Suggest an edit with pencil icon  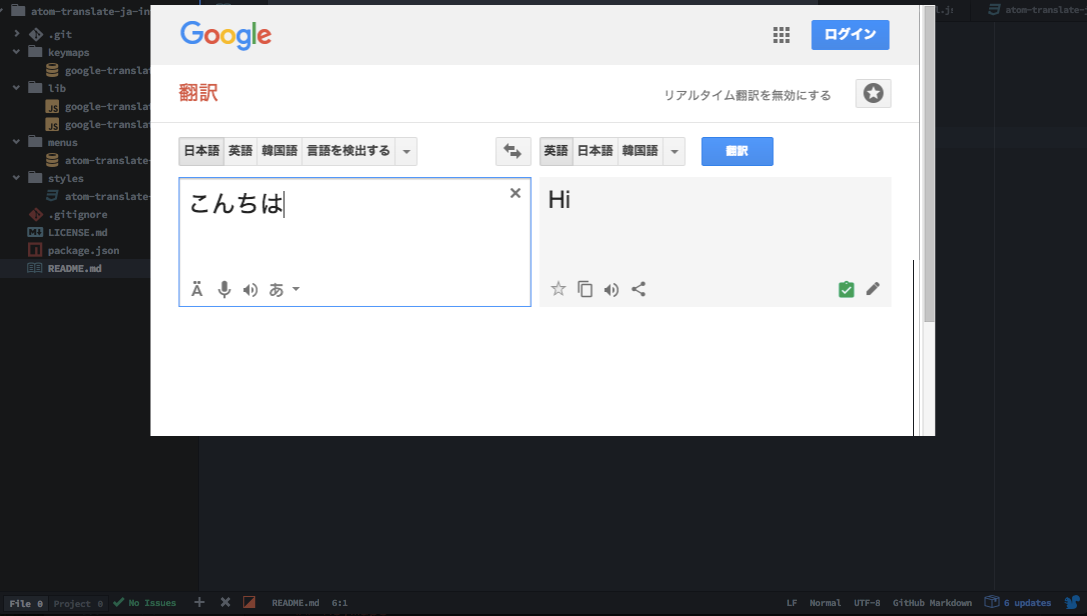(x=873, y=288)
